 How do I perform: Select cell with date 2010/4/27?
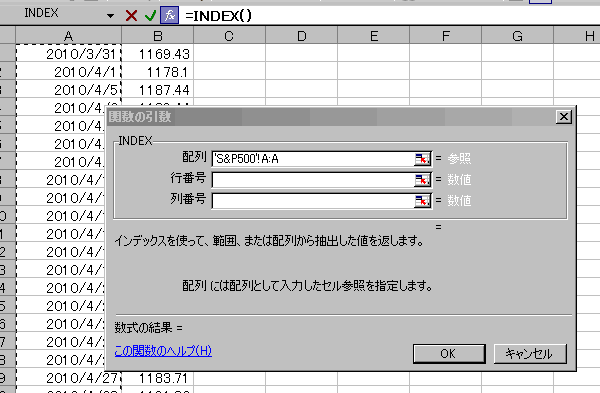click(x=68, y=378)
